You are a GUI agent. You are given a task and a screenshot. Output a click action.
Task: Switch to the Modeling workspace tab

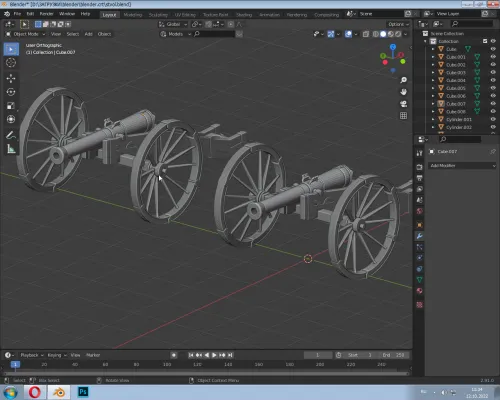click(x=133, y=15)
